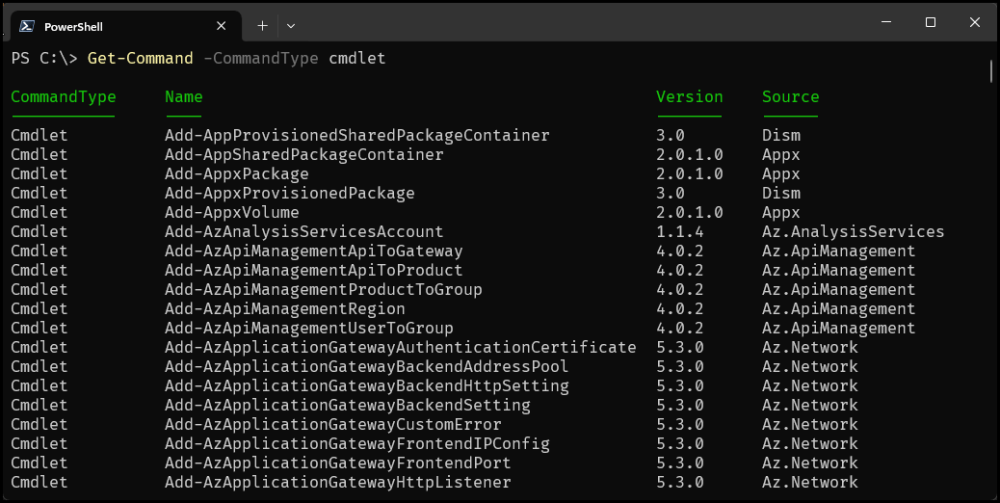This screenshot has width=1000, height=503.
Task: Click the cmdlet argument in the prompt
Action: pos(357,59)
